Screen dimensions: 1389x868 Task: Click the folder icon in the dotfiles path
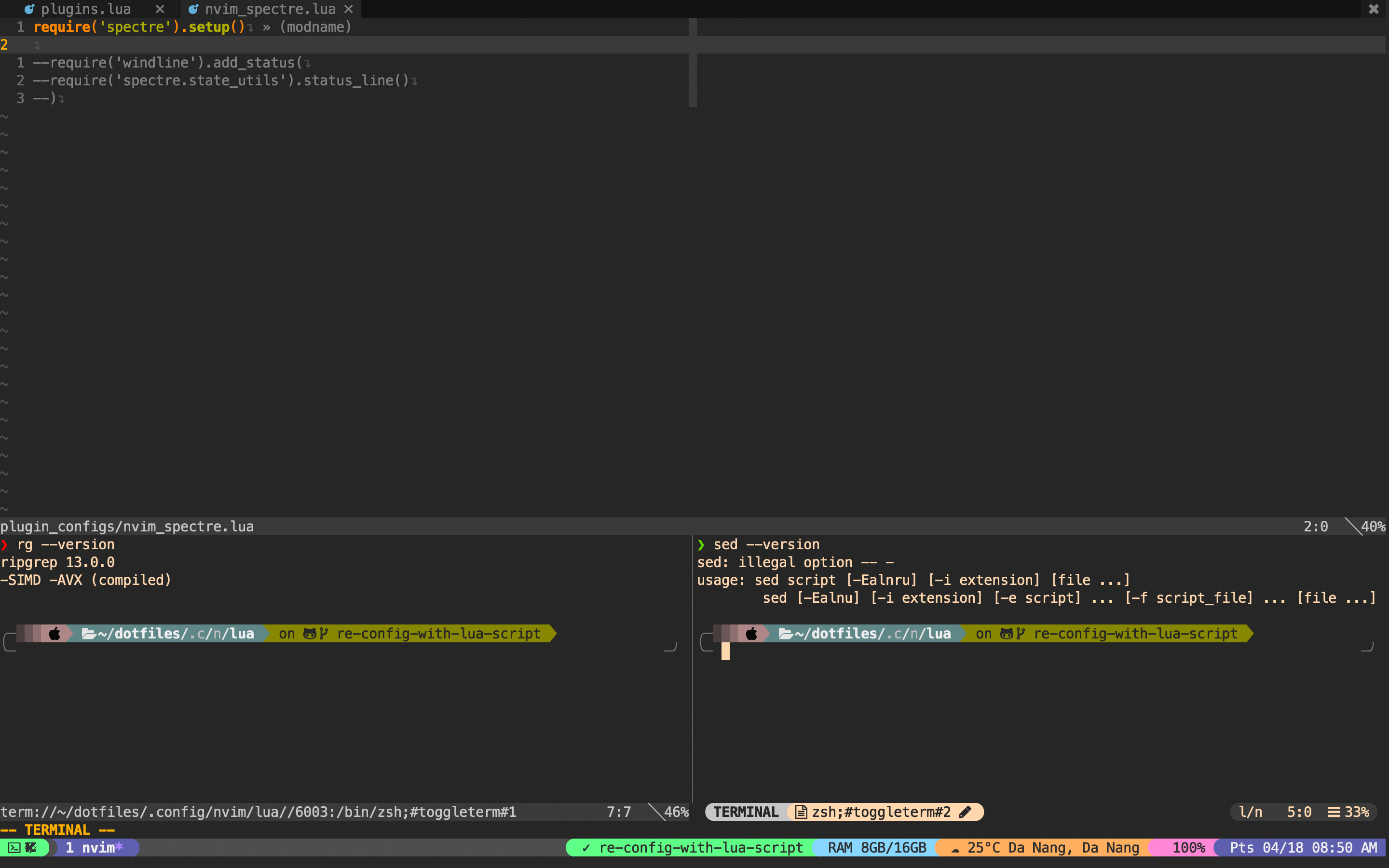pos(89,633)
